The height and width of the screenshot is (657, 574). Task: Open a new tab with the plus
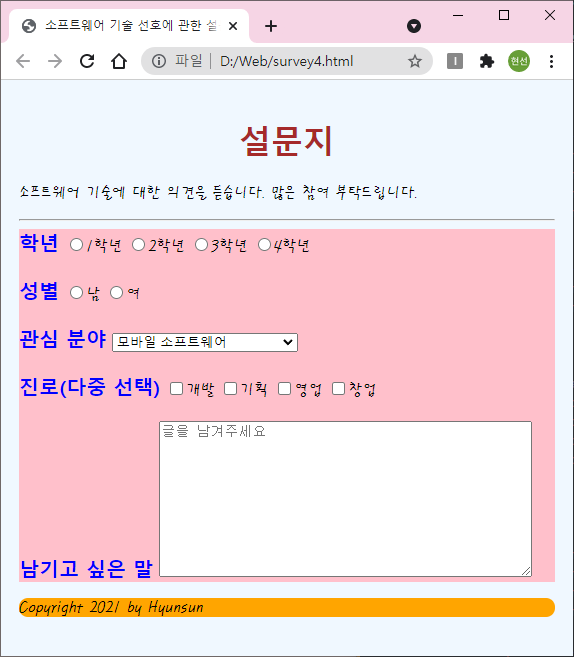pos(271,26)
